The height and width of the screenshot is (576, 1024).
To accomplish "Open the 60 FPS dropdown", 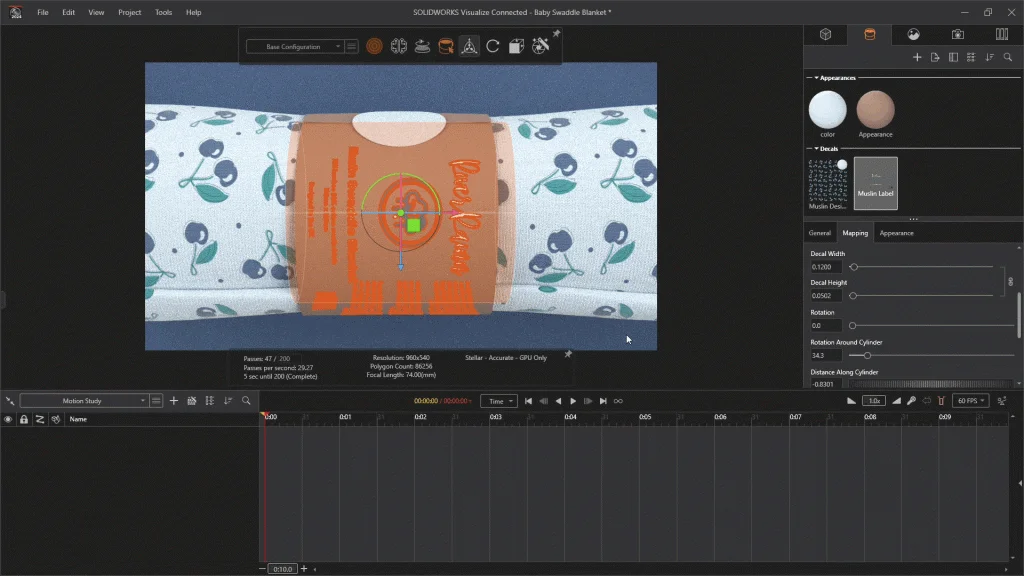I will coord(969,401).
